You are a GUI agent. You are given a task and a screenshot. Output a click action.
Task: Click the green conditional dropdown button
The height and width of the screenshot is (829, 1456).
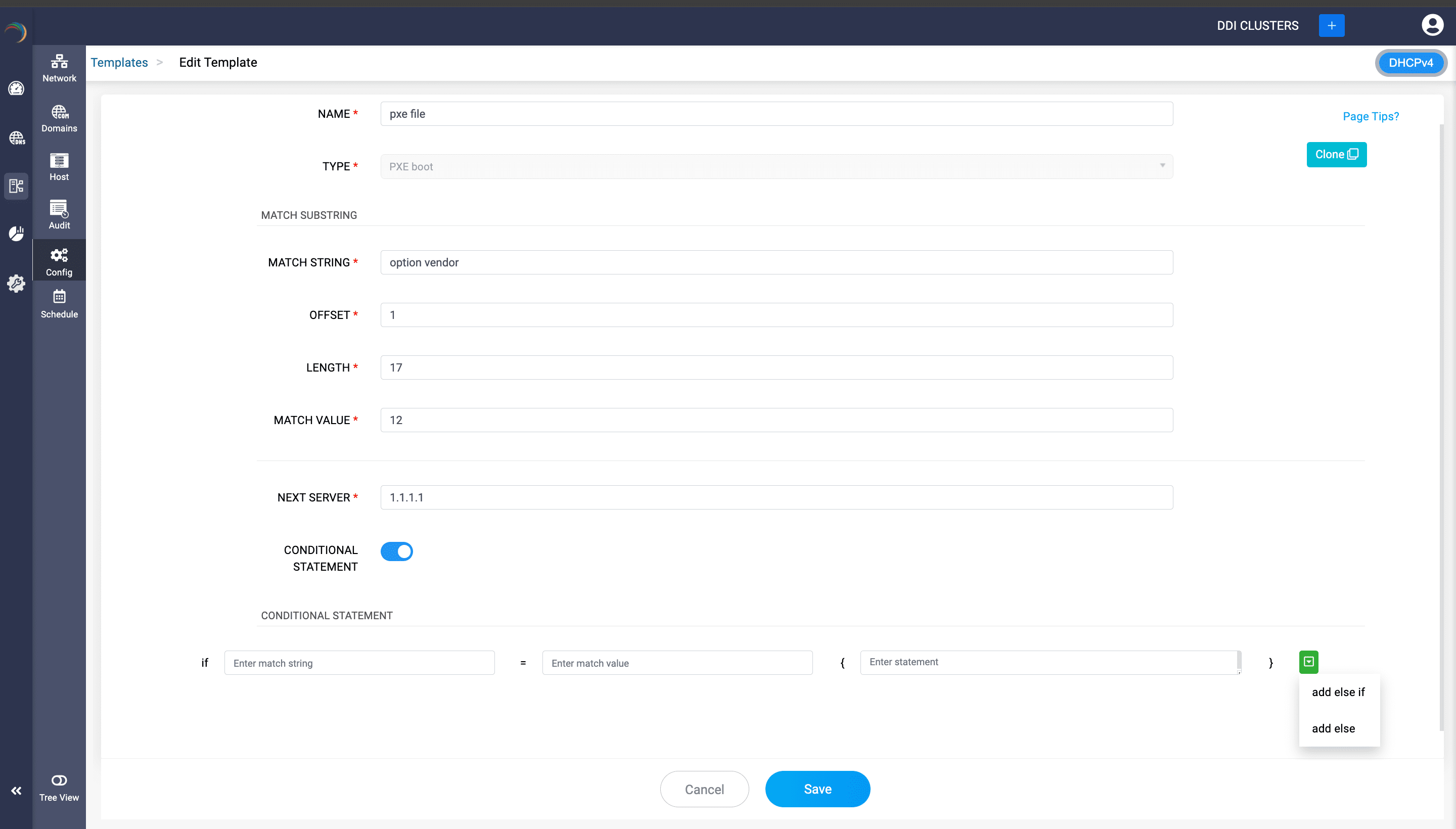click(x=1308, y=662)
